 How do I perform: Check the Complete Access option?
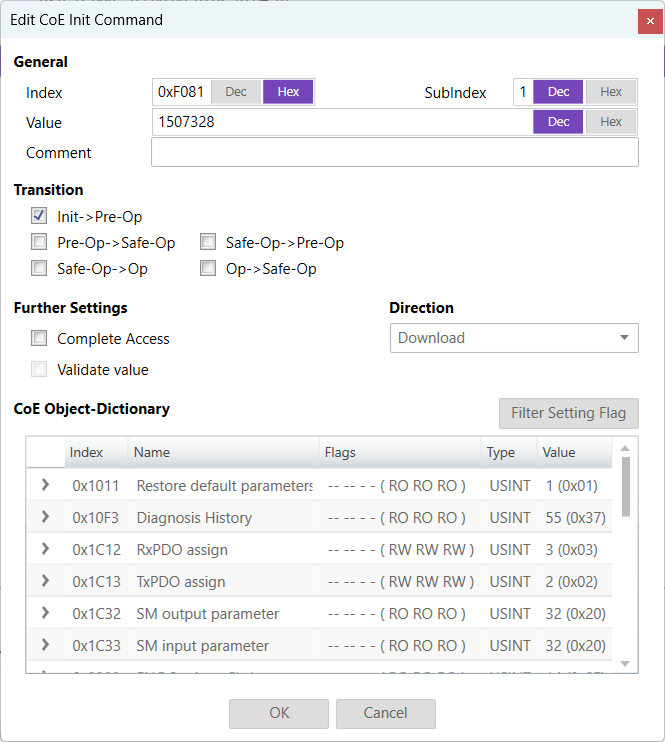tap(39, 338)
